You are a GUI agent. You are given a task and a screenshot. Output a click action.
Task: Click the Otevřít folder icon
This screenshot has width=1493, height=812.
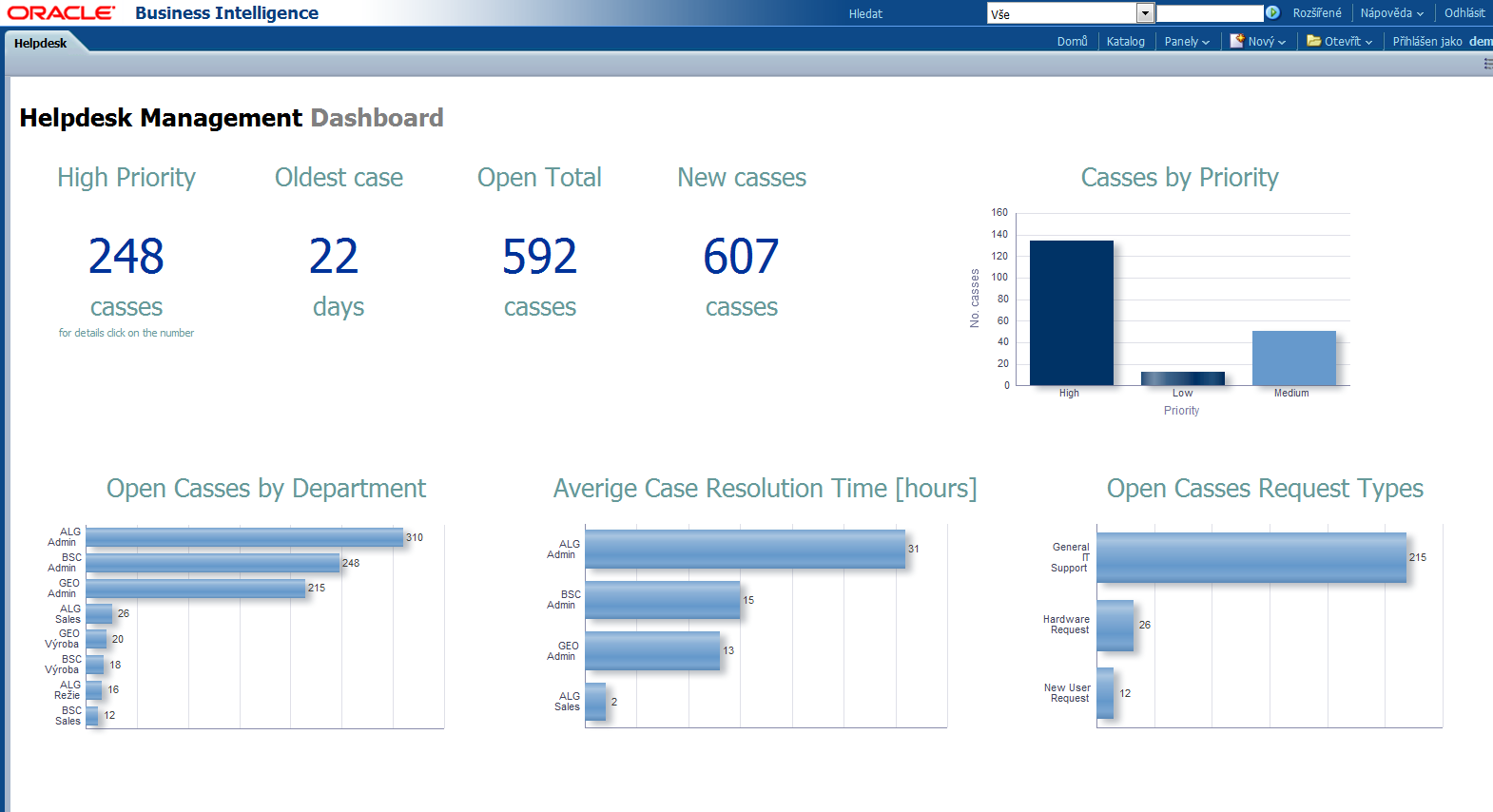point(1313,41)
